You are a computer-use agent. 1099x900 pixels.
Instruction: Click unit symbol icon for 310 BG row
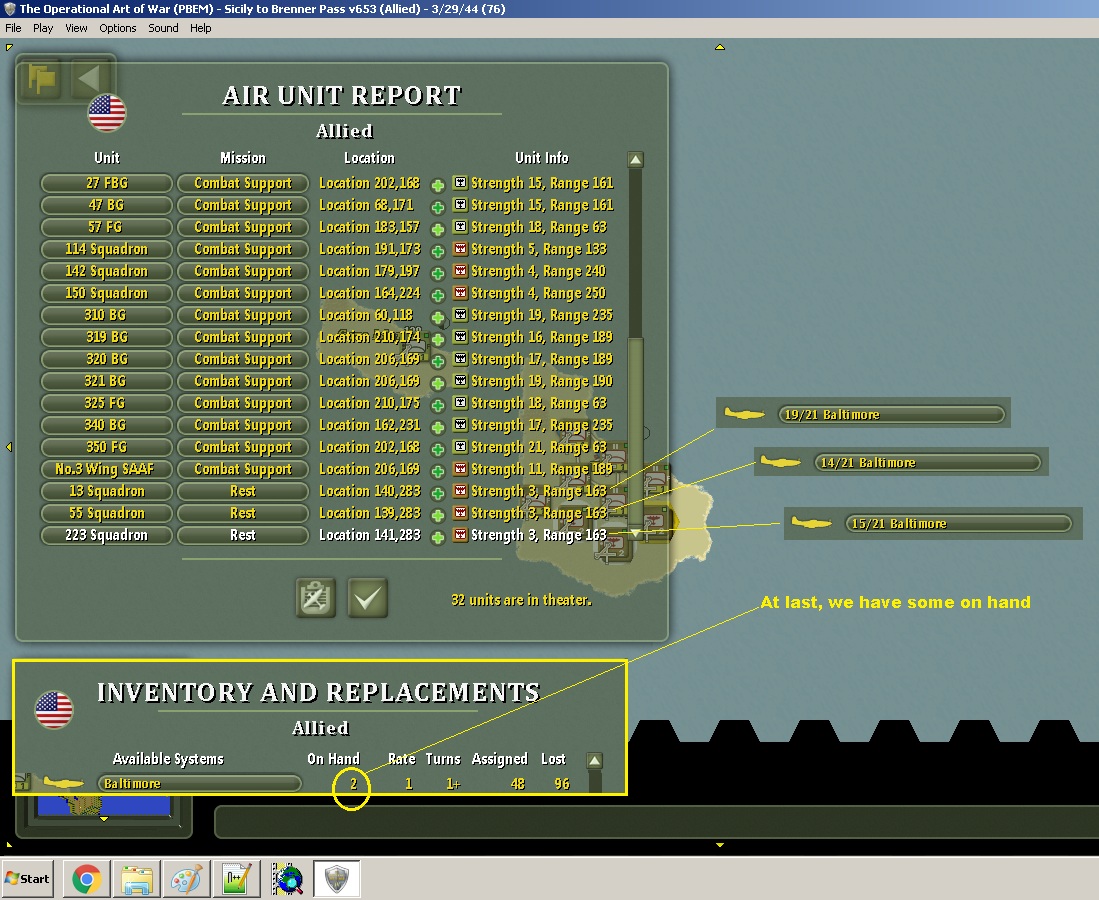point(460,315)
